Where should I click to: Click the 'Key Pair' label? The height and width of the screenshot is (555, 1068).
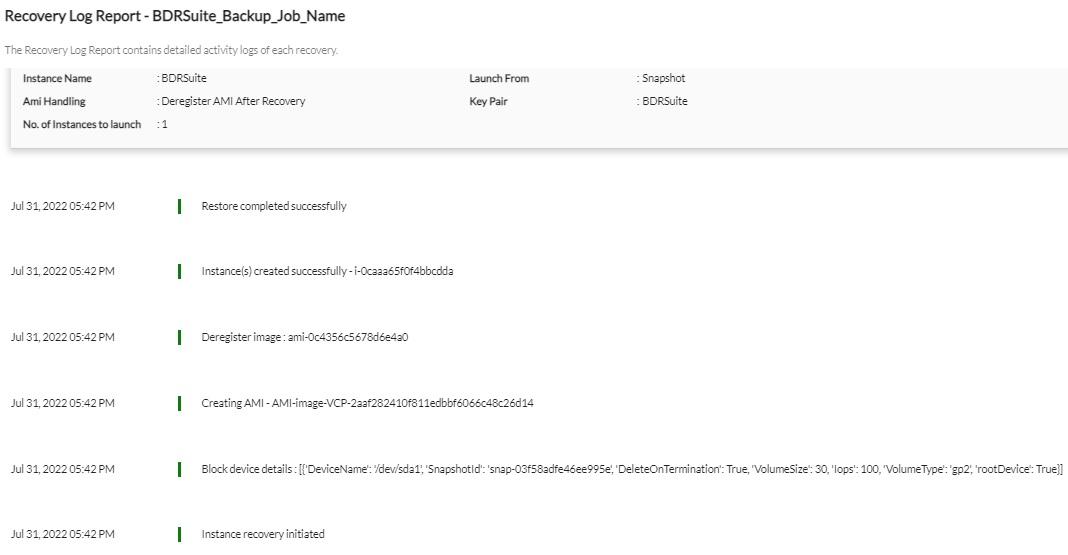click(x=488, y=101)
